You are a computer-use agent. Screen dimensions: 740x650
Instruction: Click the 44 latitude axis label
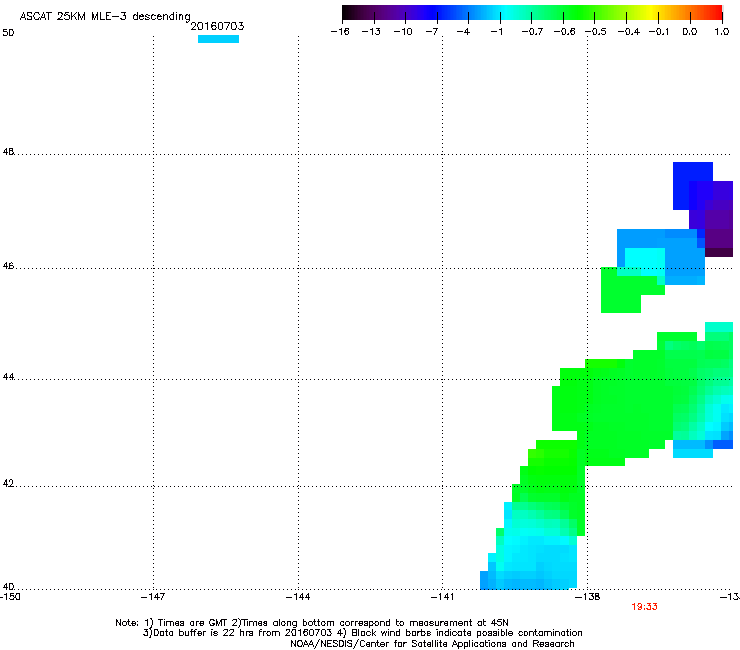(8, 377)
